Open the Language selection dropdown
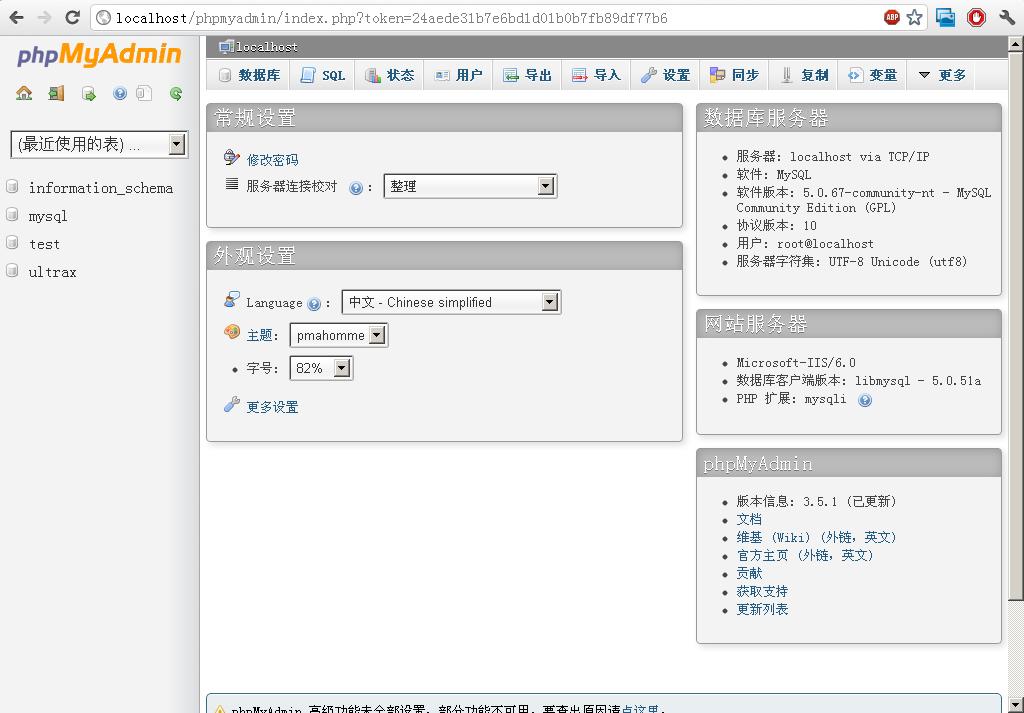The image size is (1024, 713). point(451,302)
